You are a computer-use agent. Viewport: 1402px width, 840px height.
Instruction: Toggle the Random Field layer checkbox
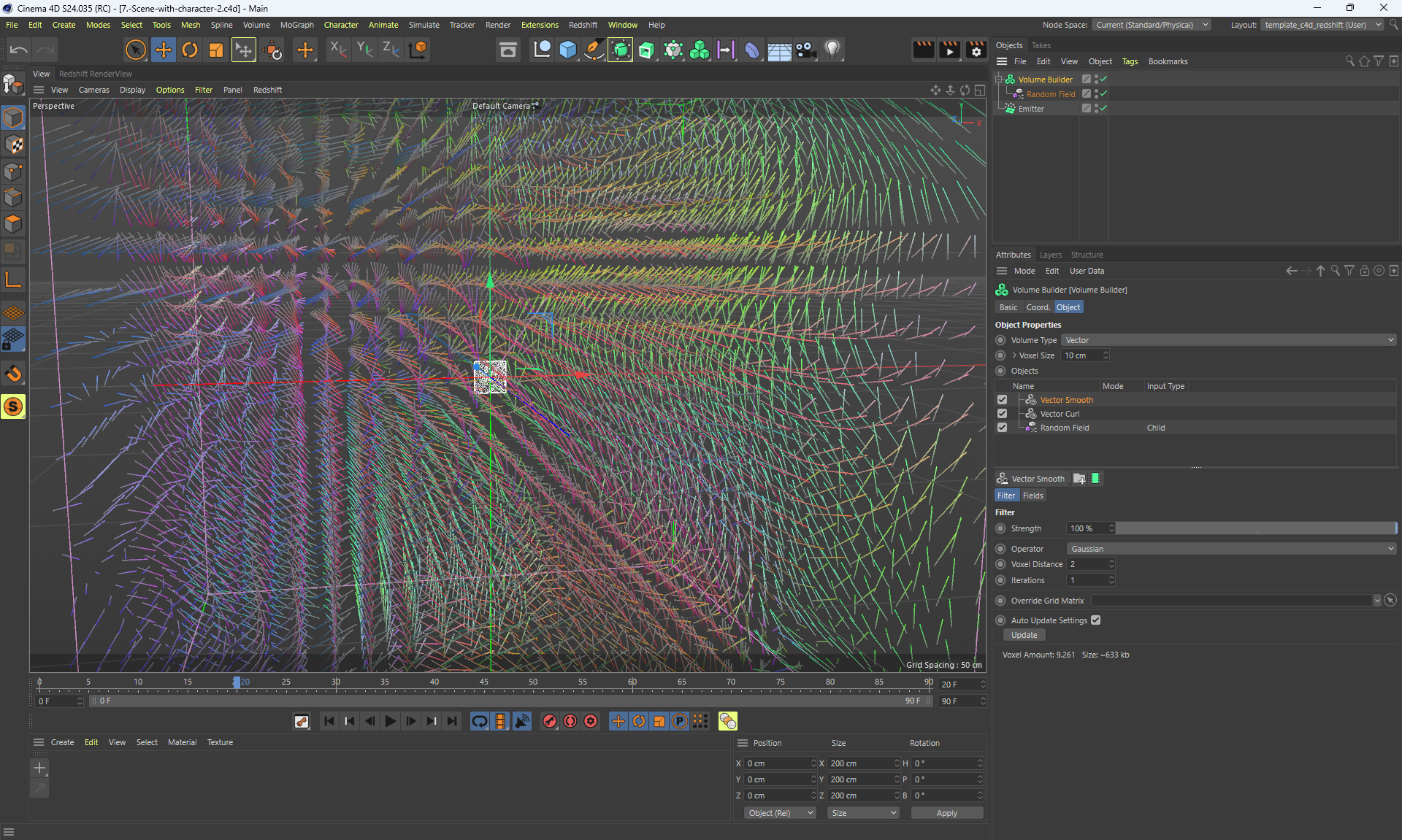click(x=1002, y=428)
